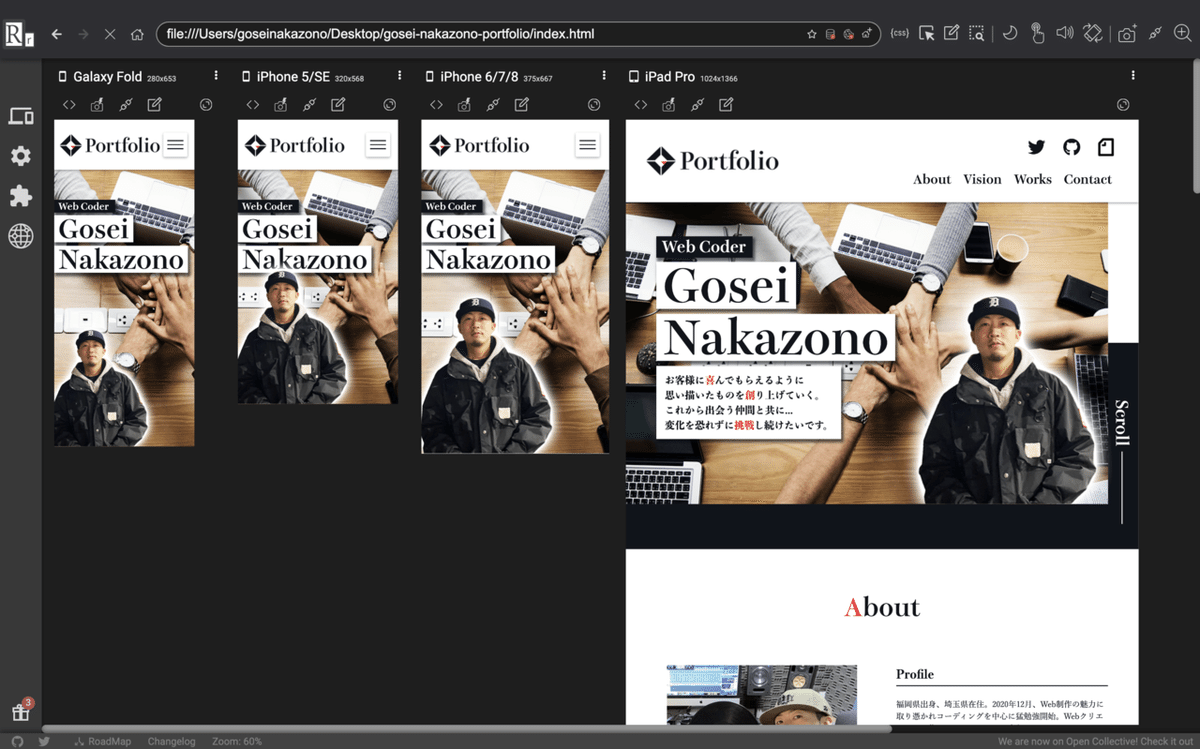
Task: Click RoadMap link in status bar
Action: (x=102, y=741)
